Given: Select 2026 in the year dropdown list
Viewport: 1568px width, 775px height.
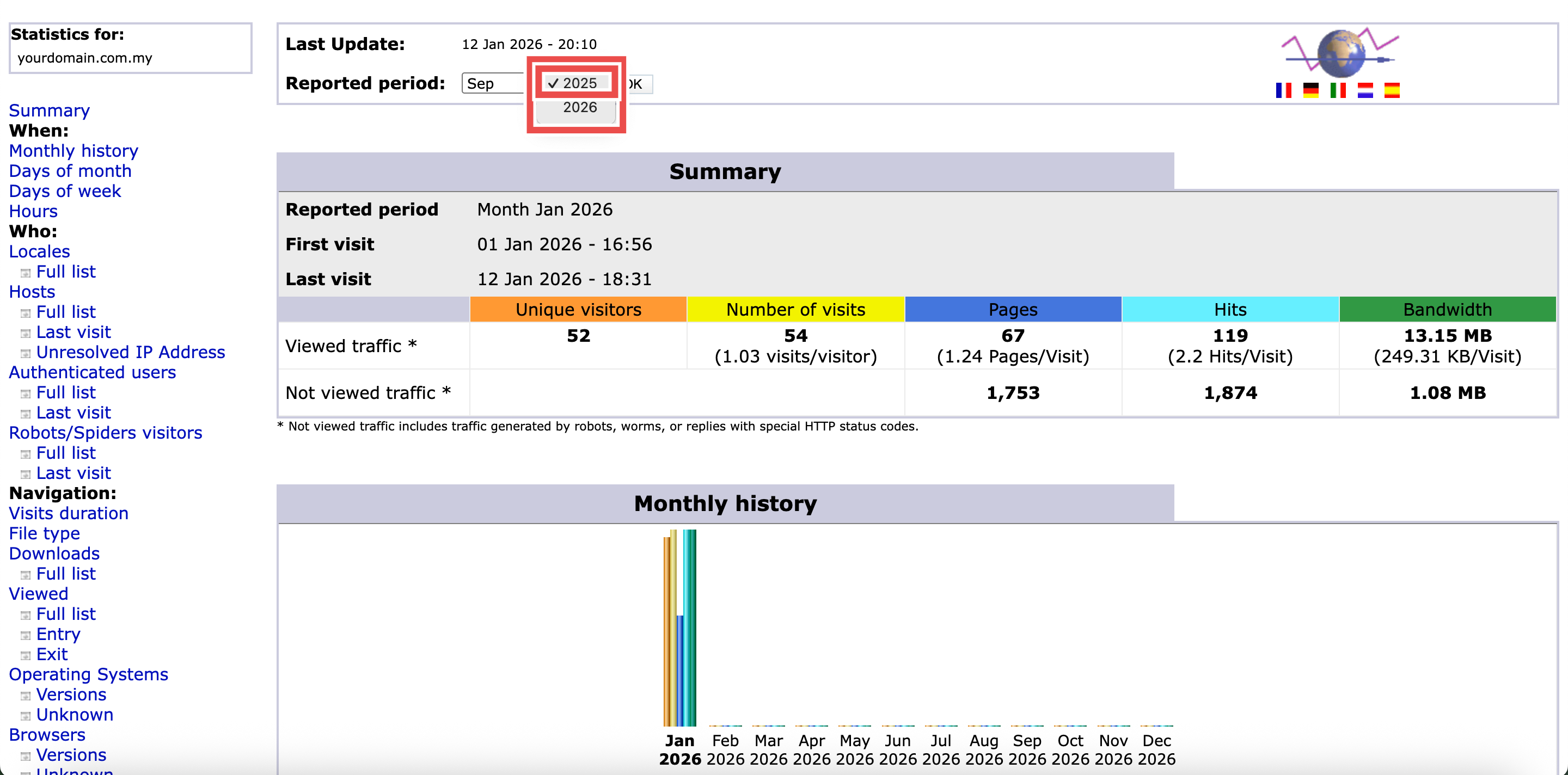Looking at the screenshot, I should (579, 108).
